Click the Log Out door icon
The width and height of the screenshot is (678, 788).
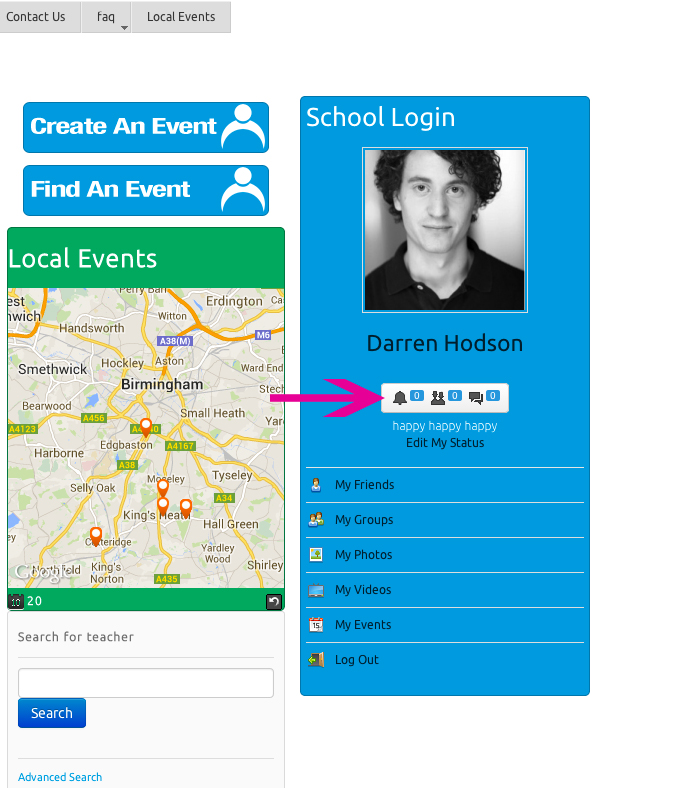pos(316,660)
